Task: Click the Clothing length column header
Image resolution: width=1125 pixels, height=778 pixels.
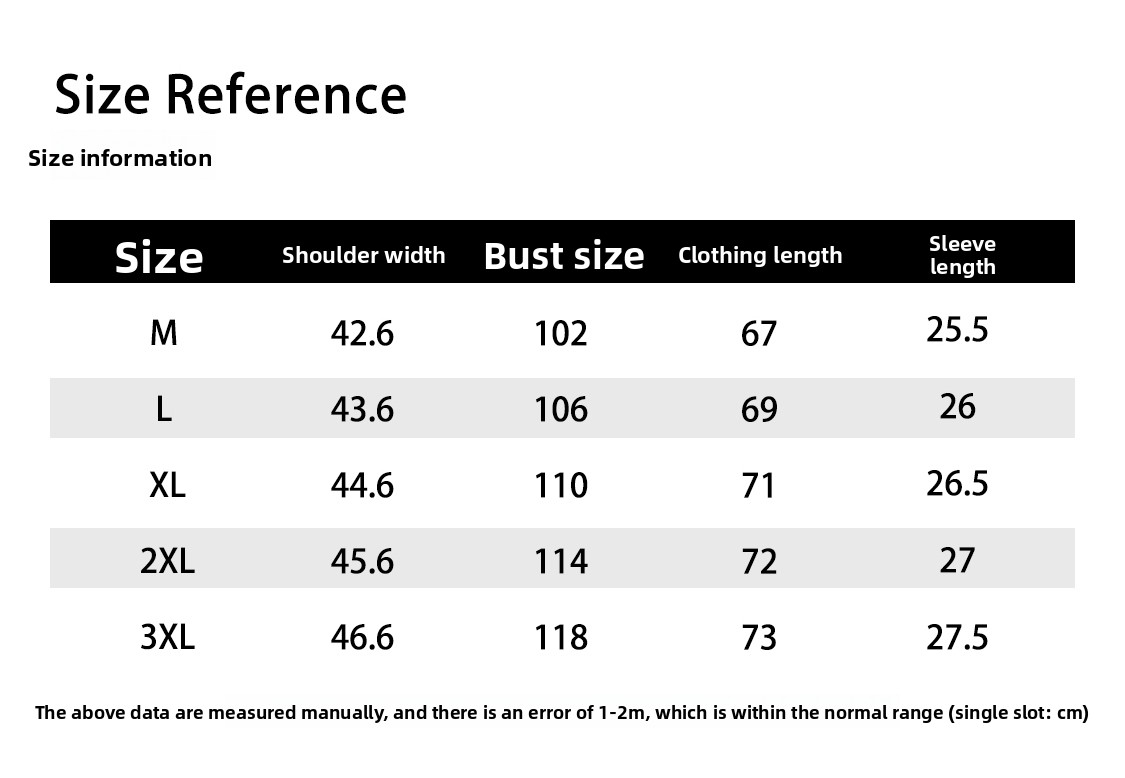Action: point(760,255)
